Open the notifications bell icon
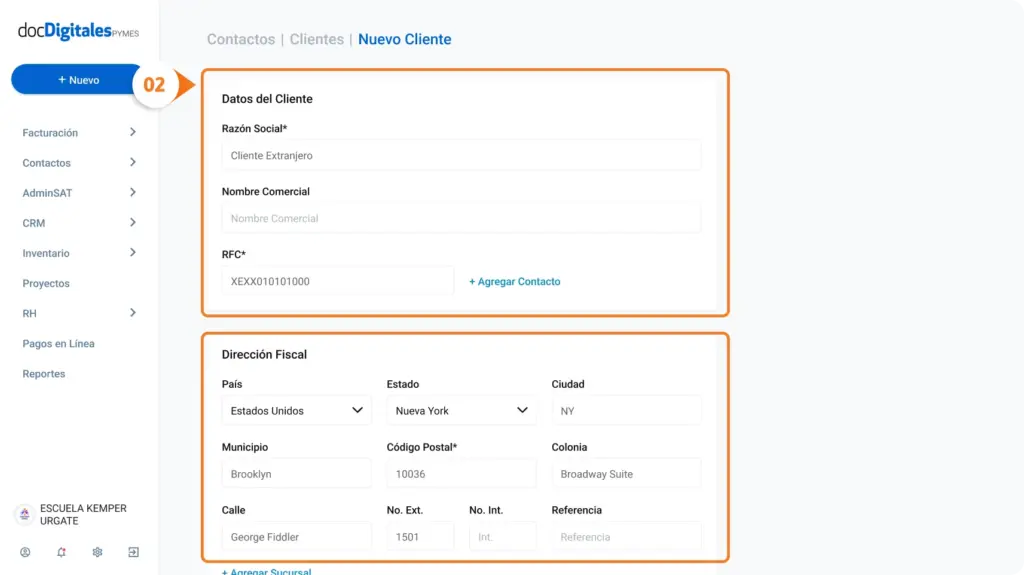This screenshot has height=575, width=1024. point(61,552)
